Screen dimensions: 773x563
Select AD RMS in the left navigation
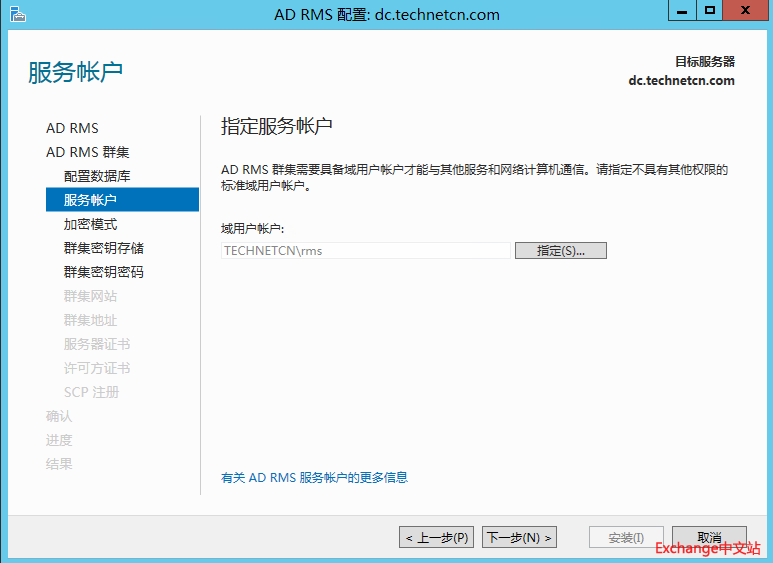point(72,128)
